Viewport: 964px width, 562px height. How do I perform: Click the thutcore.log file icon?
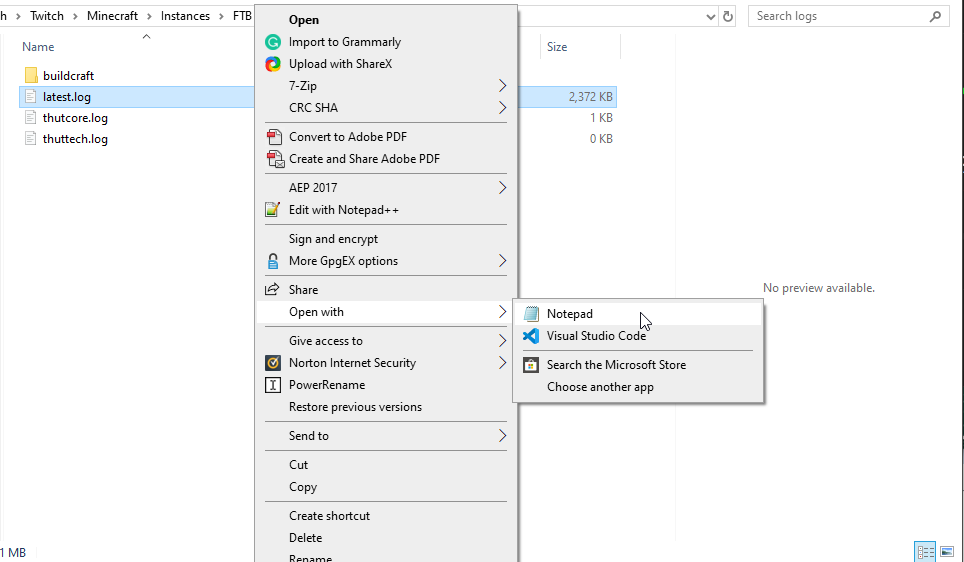pos(31,117)
